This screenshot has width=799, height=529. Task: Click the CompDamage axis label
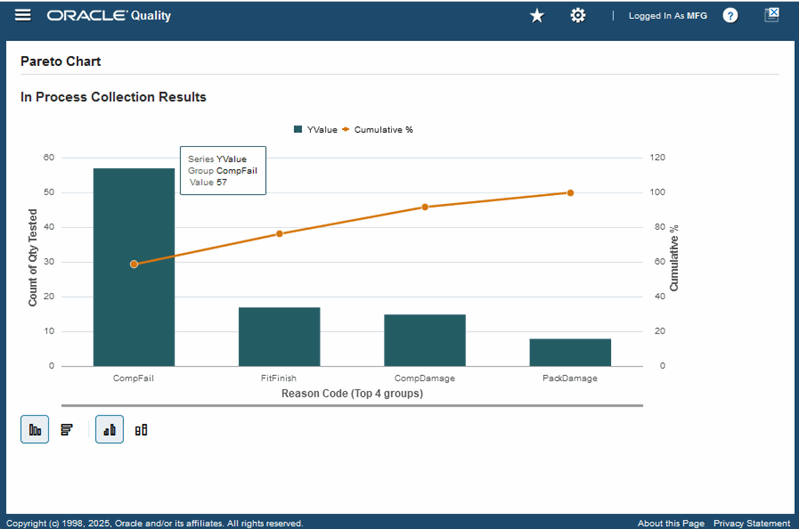[424, 378]
